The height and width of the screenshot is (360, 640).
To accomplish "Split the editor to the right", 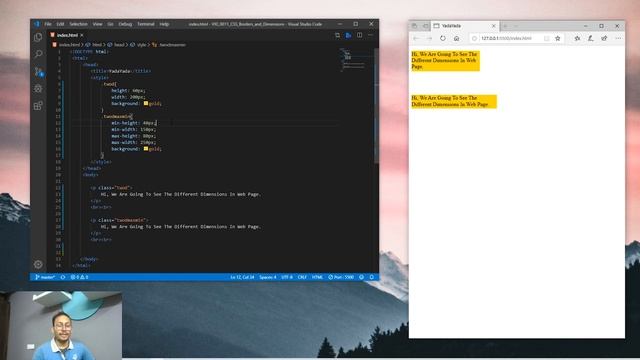I will click(359, 36).
